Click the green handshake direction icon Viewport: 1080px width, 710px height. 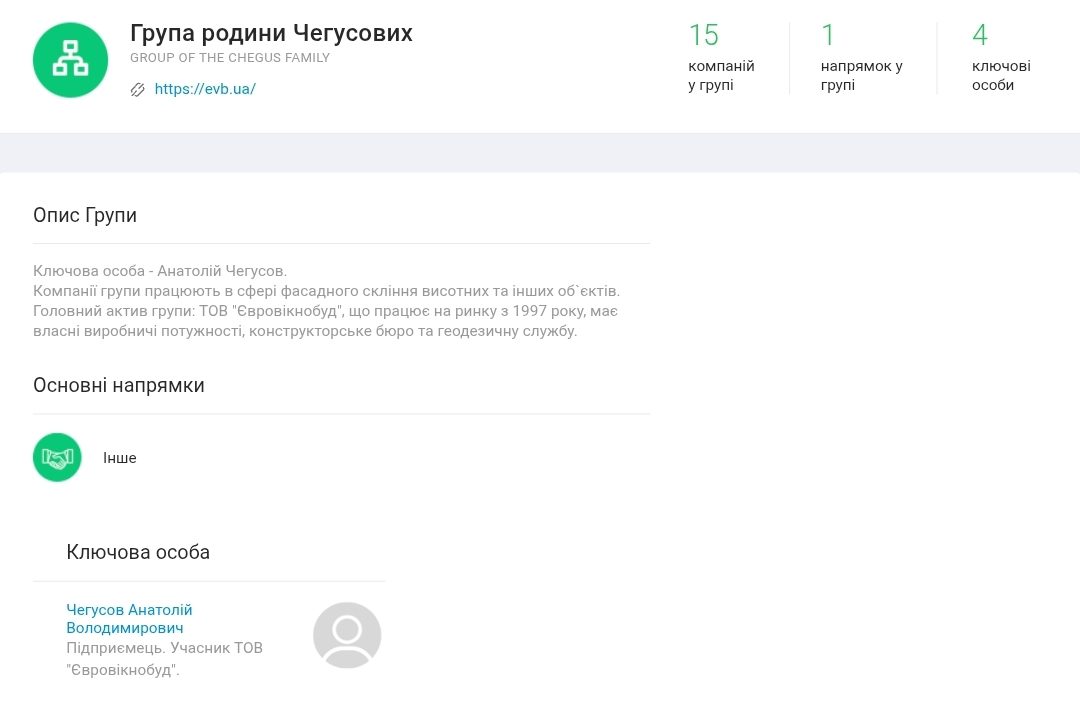point(57,458)
